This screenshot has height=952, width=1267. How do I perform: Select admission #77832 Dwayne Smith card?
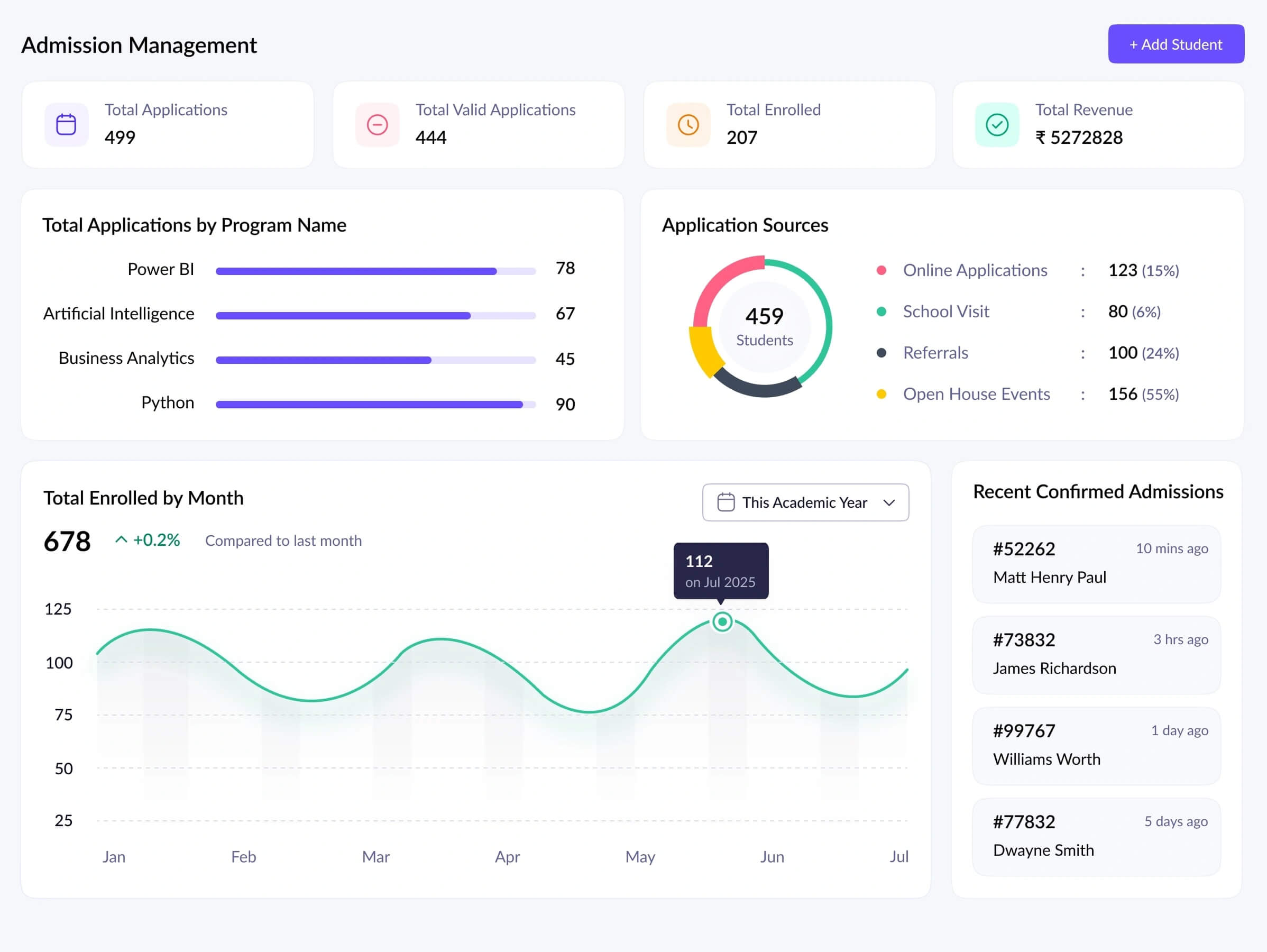coord(1096,836)
